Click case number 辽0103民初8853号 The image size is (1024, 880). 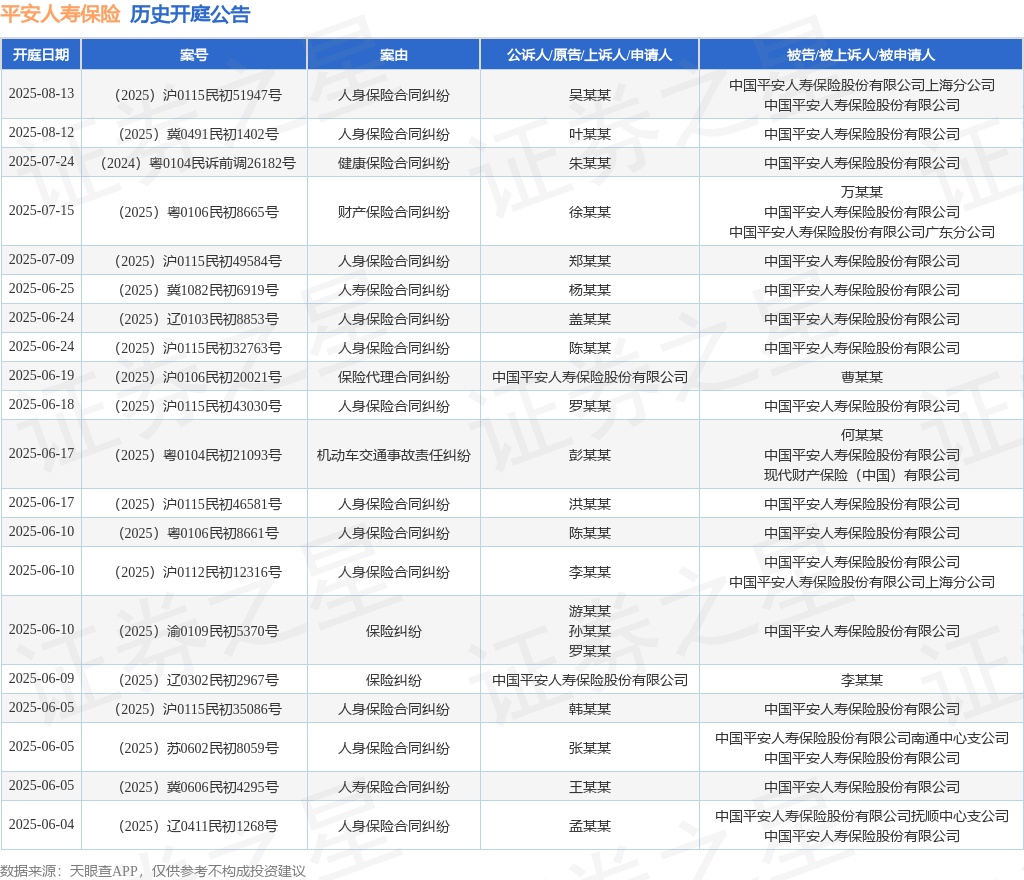coord(199,319)
